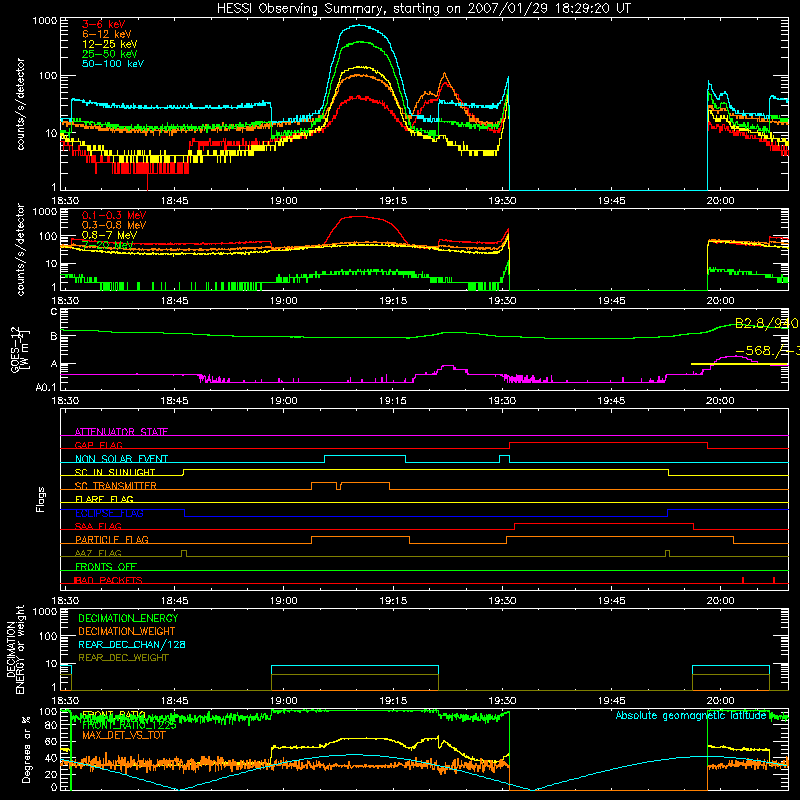Click the HESSI Observing Summary title text
Viewport: 800px width, 800px height.
click(x=423, y=8)
